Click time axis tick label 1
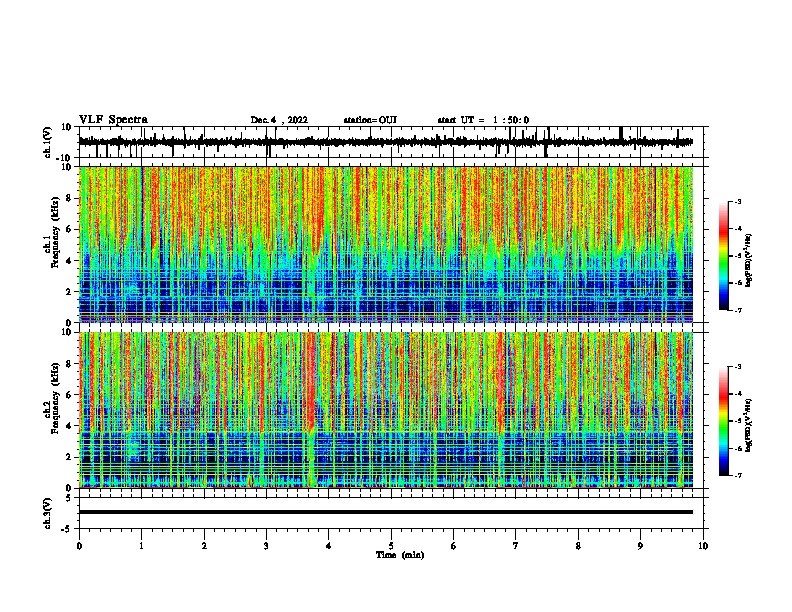792x612 pixels. click(141, 546)
